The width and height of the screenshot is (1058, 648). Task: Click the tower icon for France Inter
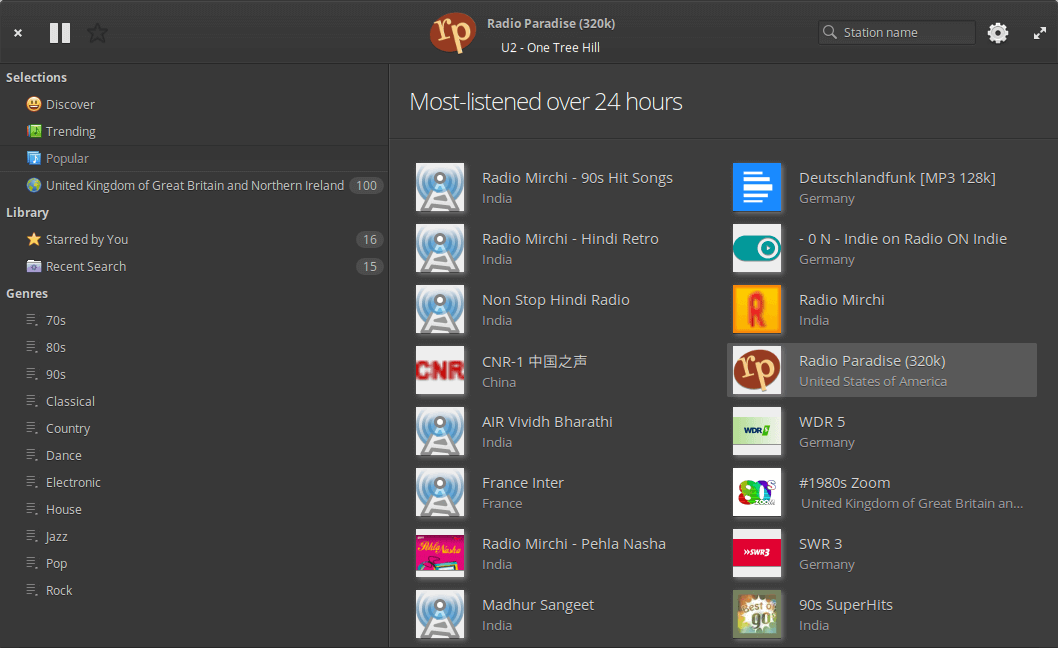click(440, 492)
